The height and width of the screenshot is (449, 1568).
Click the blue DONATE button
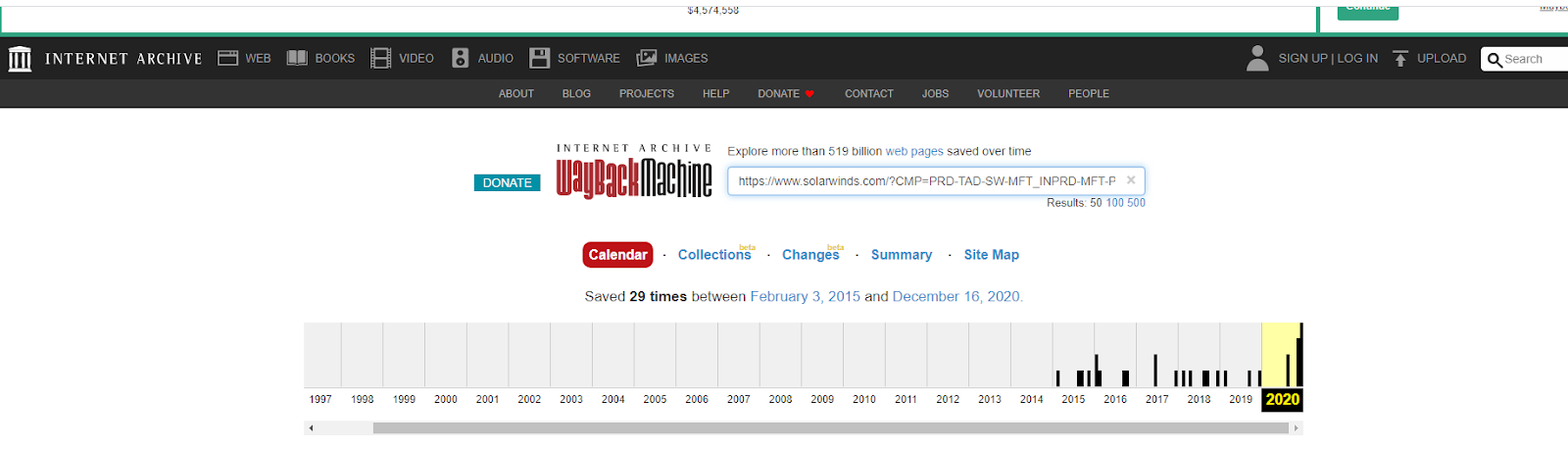(x=507, y=183)
